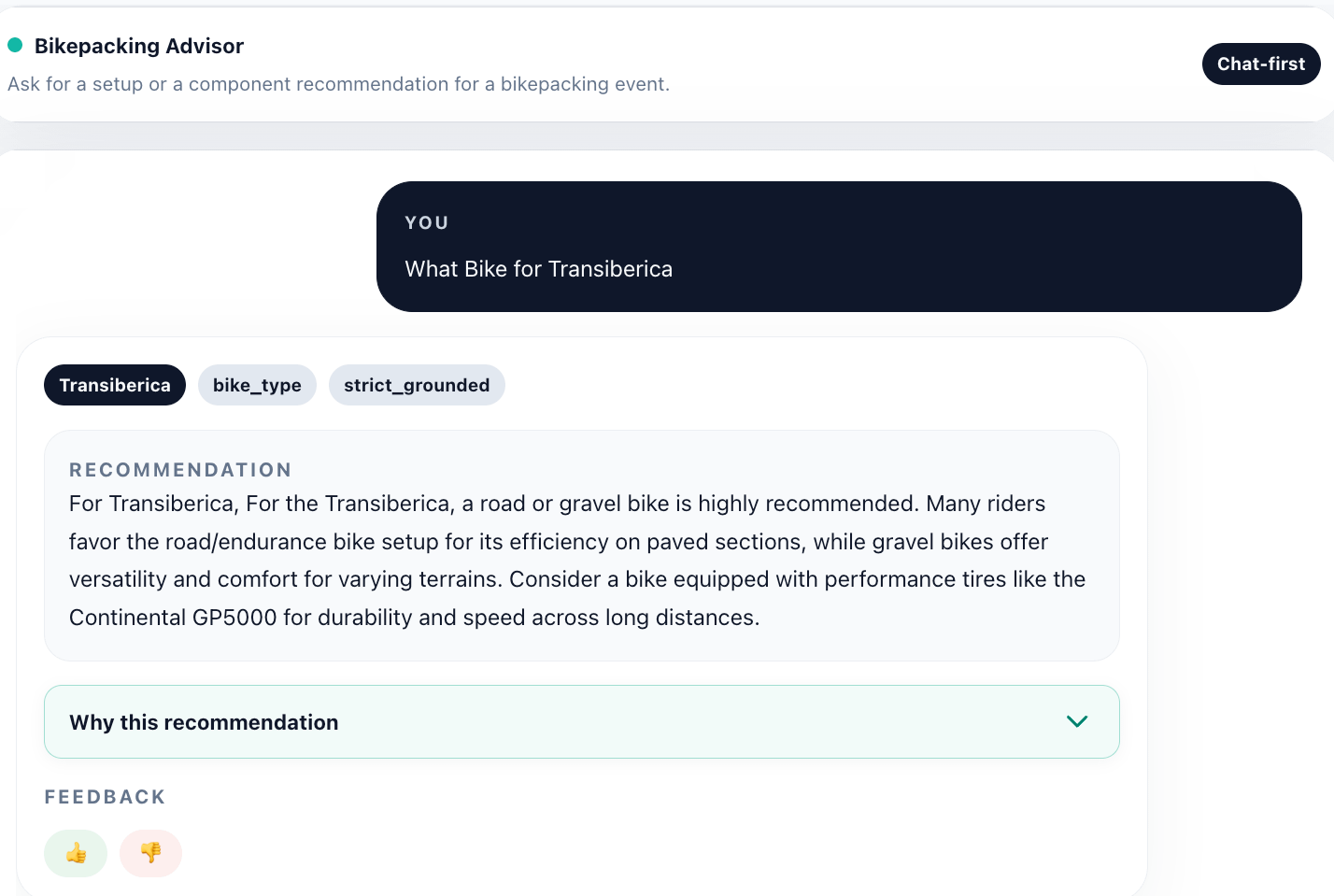The height and width of the screenshot is (896, 1334).
Task: Select the Transiberica event chip
Action: 115,385
